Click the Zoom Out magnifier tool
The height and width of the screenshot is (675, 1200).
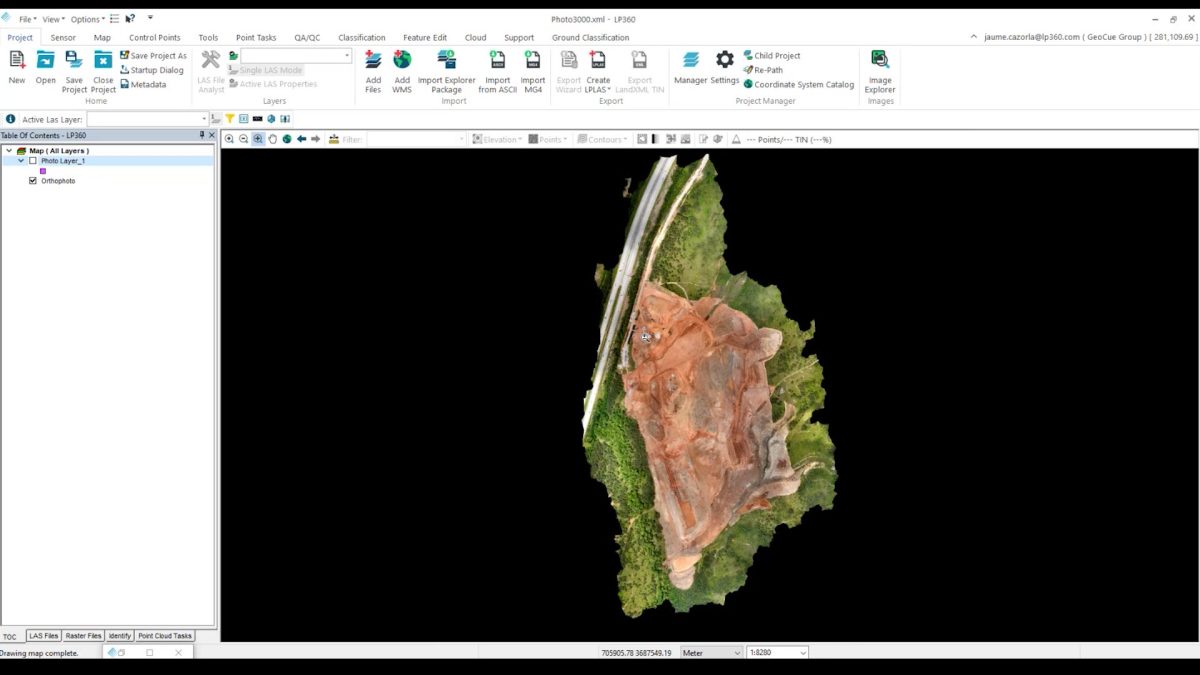coord(243,139)
